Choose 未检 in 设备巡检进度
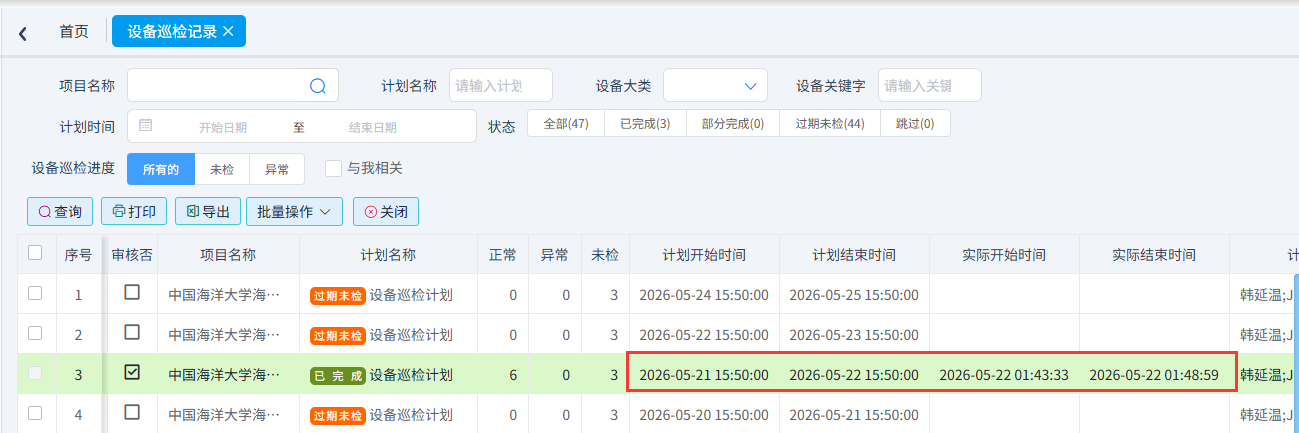 pyautogui.click(x=222, y=170)
